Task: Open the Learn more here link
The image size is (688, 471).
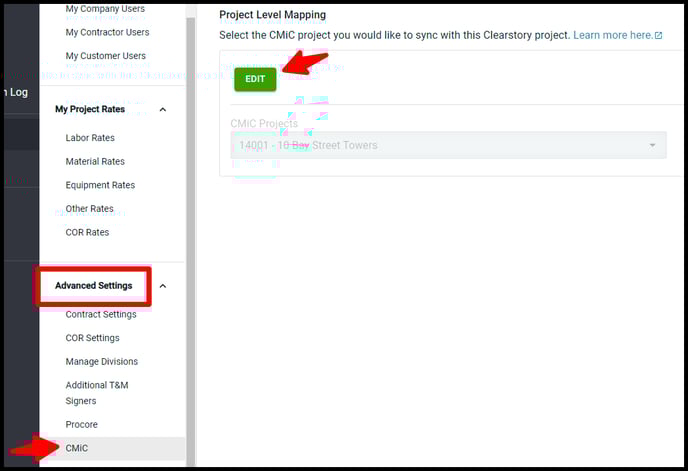Action: tap(612, 35)
